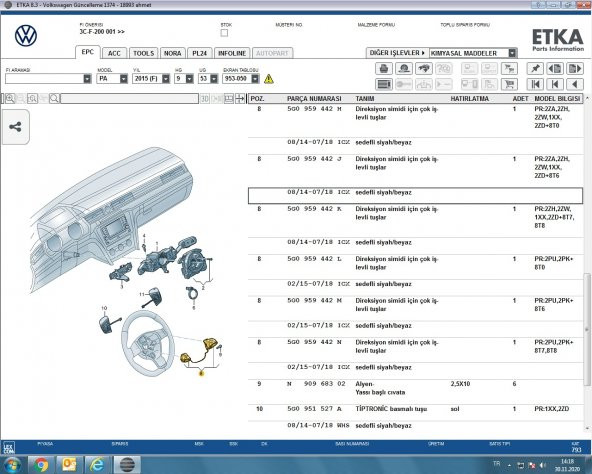This screenshot has width=592, height=474.
Task: Open the shopping cart icon
Action: tap(509, 84)
